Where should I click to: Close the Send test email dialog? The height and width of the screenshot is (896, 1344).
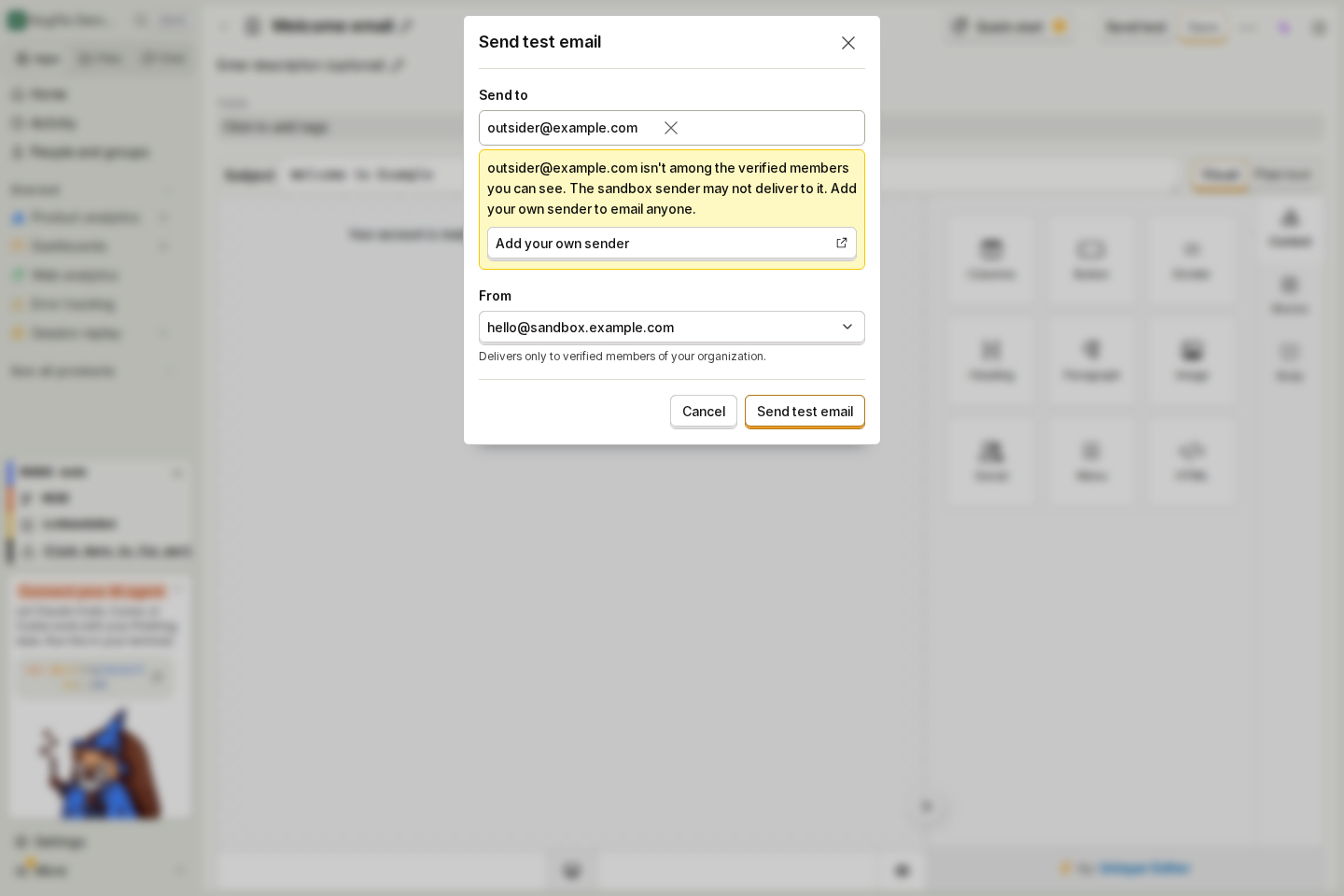tap(848, 43)
